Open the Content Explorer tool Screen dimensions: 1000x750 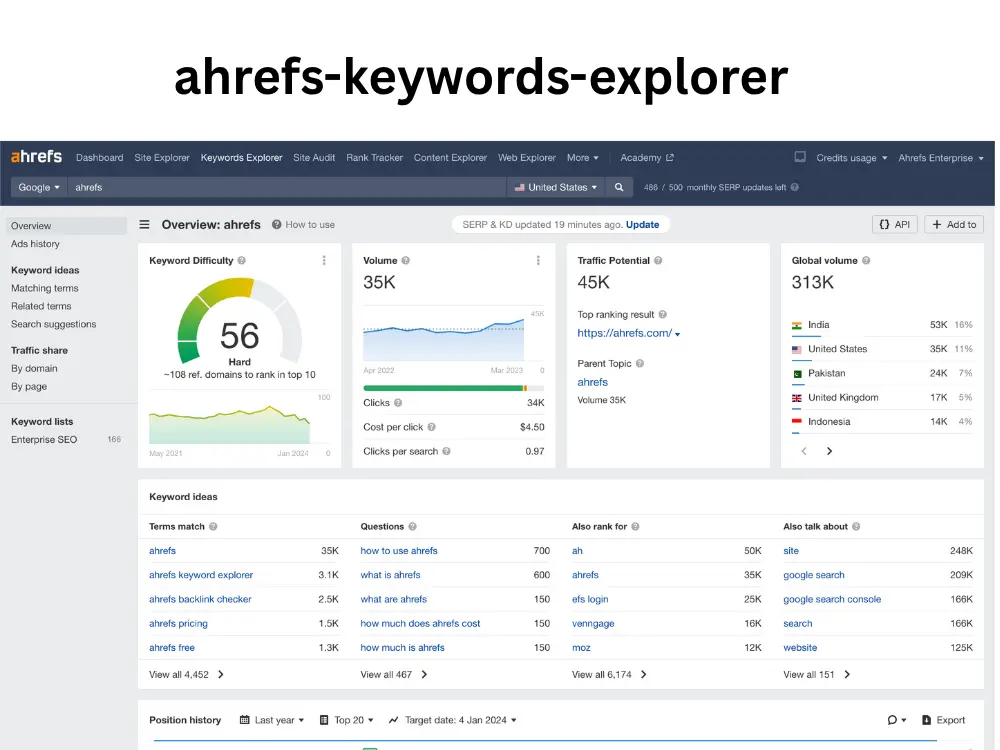tap(450, 158)
